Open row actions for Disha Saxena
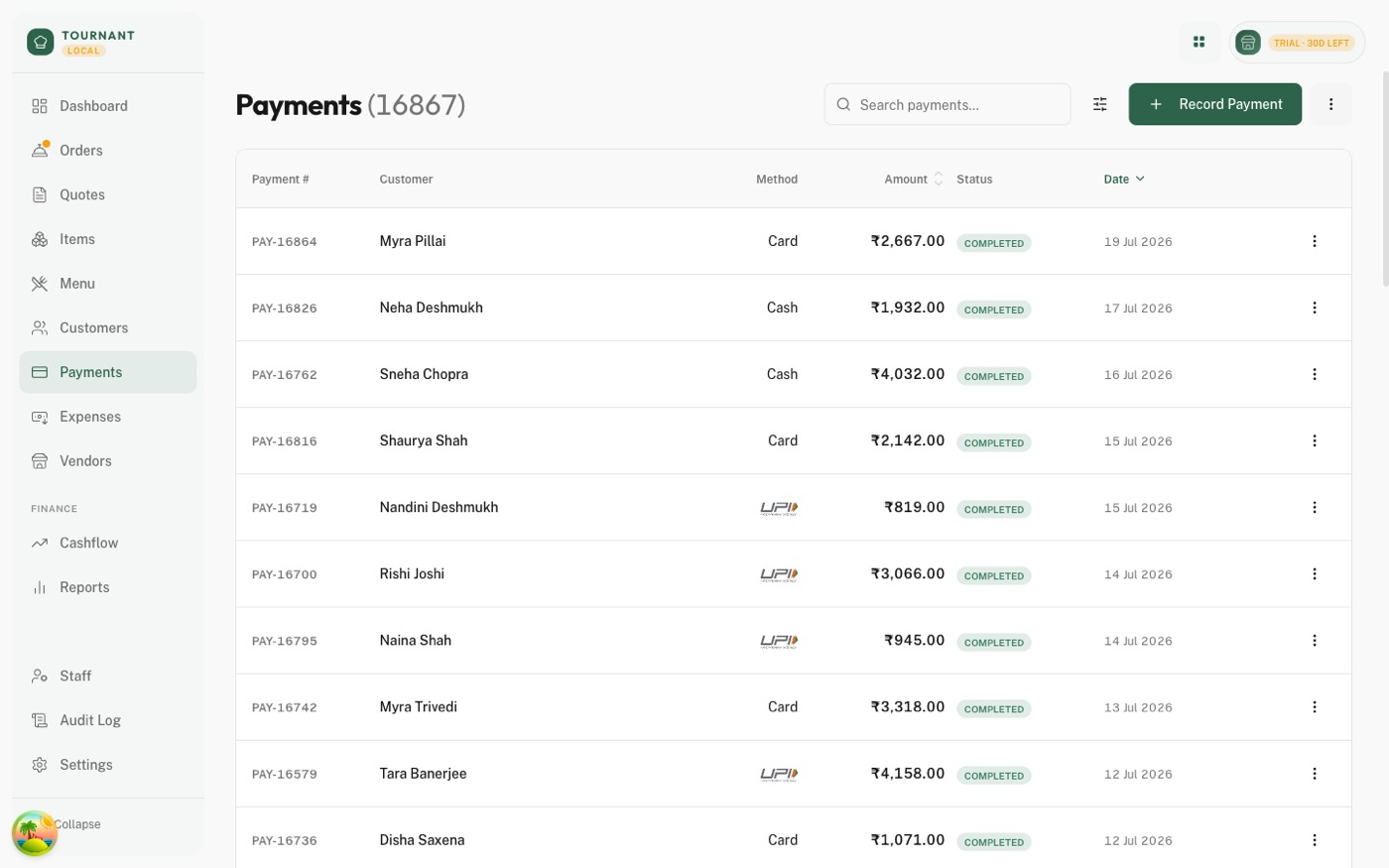 coord(1315,839)
